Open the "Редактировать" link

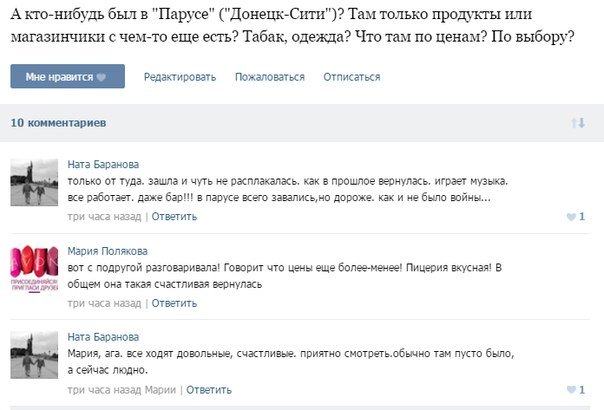tap(180, 77)
